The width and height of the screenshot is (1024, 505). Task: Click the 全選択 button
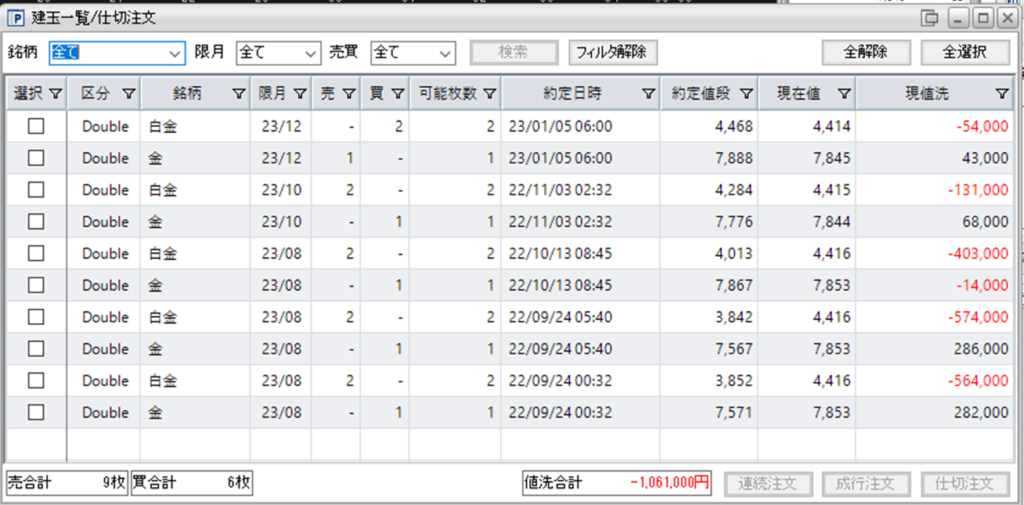click(965, 53)
